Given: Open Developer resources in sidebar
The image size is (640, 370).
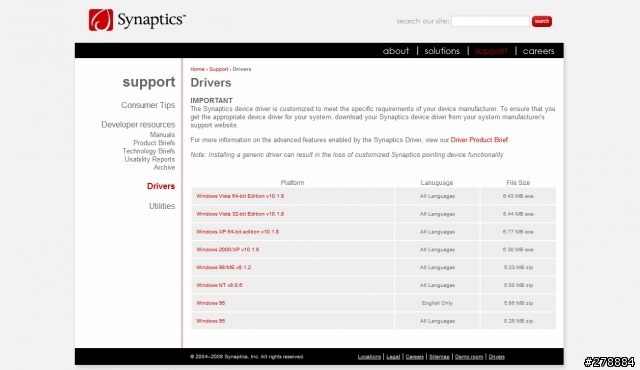Looking at the screenshot, I should [138, 124].
